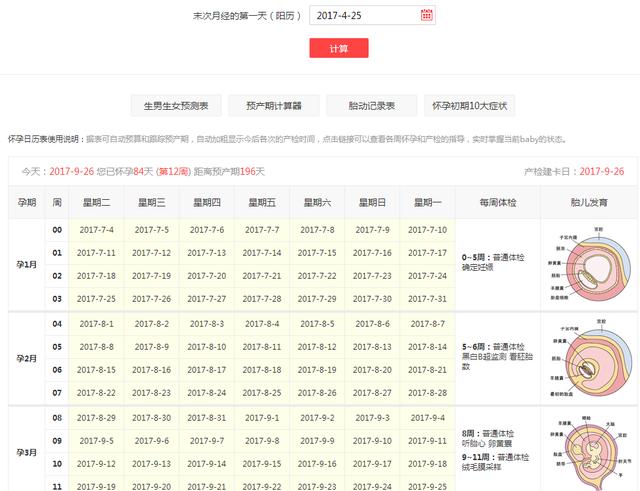This screenshot has height=491, width=640.
Task: Click the 2017-9-4 date cell
Action: (x=428, y=417)
